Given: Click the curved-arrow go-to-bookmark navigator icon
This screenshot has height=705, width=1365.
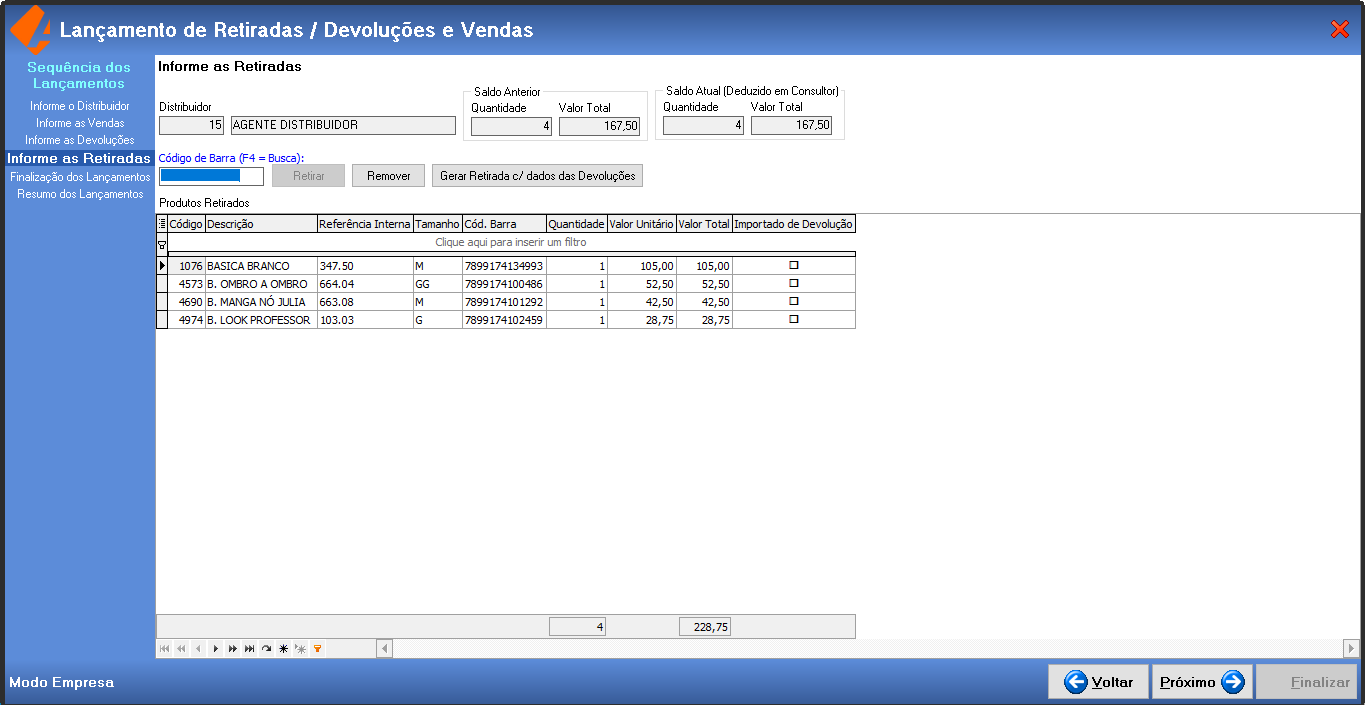Looking at the screenshot, I should point(266,649).
